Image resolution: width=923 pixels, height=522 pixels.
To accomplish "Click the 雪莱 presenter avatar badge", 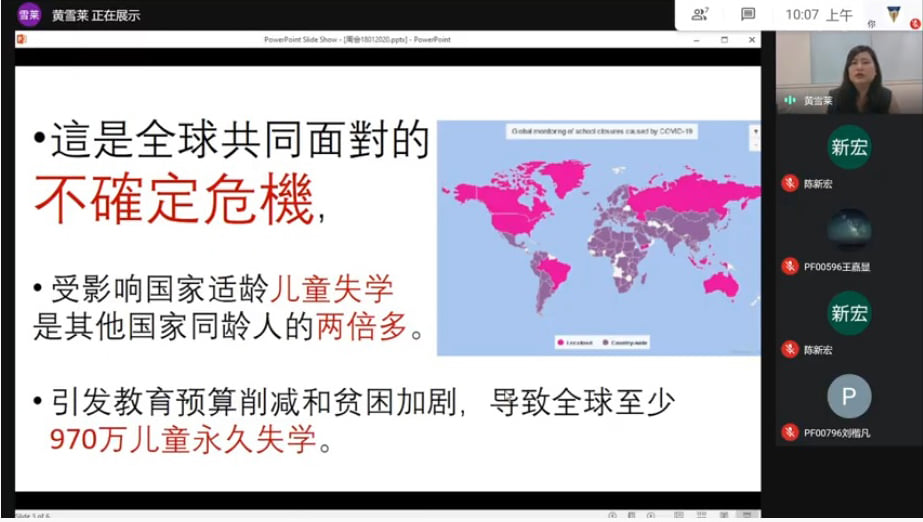I will tap(28, 15).
